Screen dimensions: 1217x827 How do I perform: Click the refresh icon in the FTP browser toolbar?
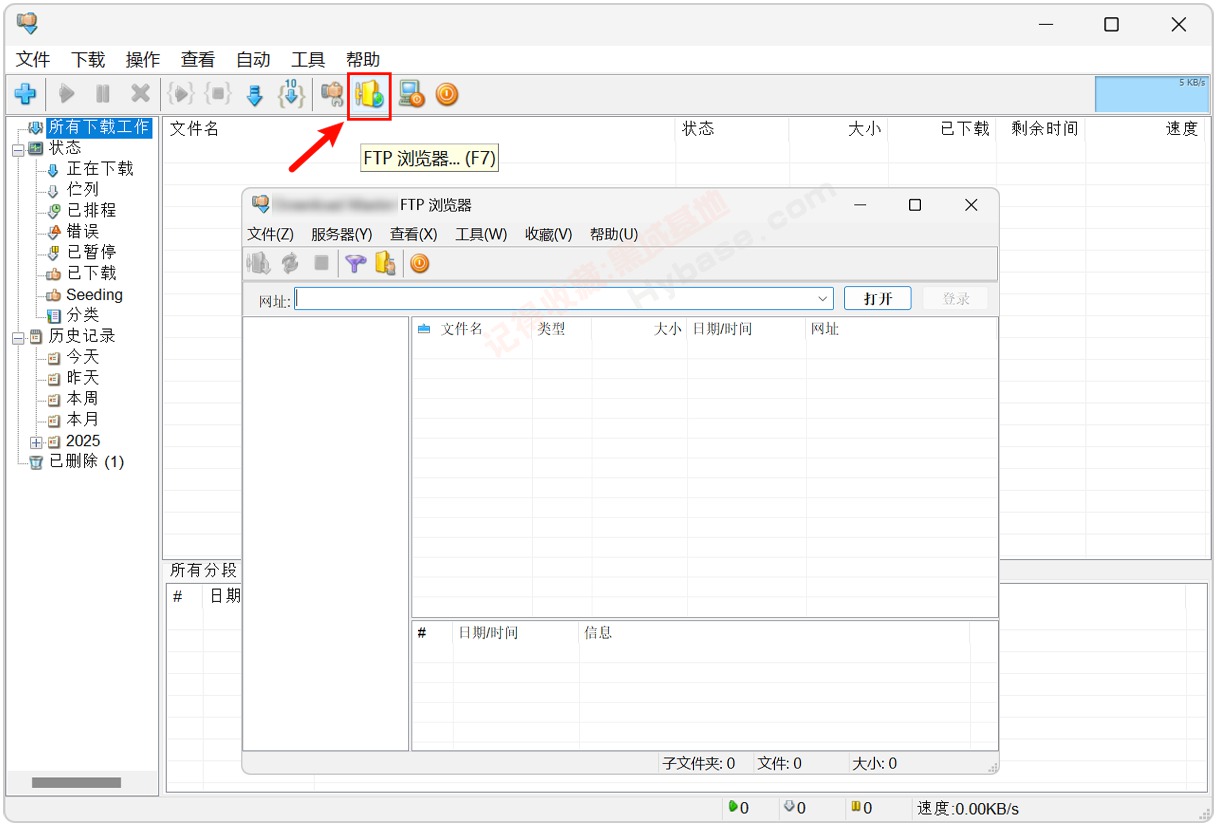[x=288, y=263]
